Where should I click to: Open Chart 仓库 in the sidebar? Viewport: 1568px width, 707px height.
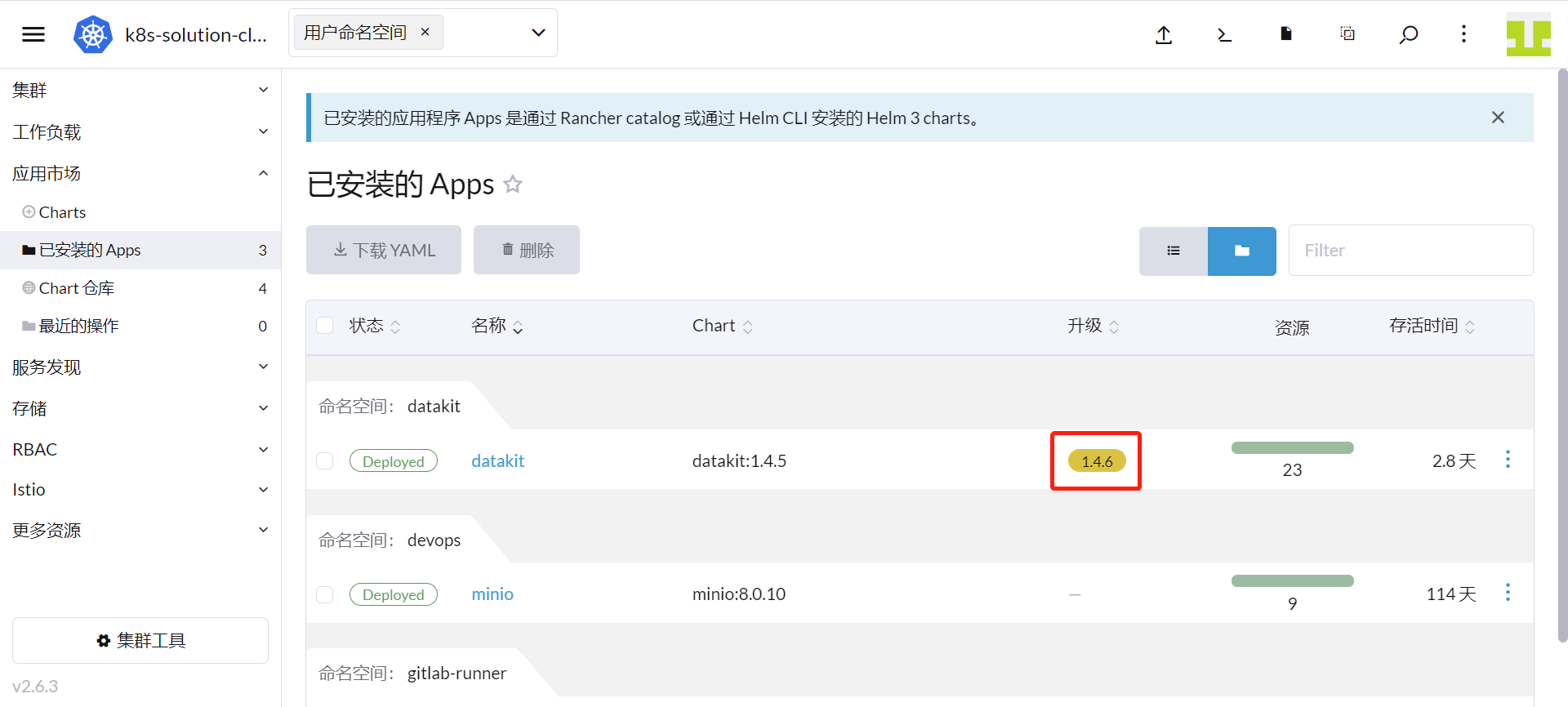point(140,288)
